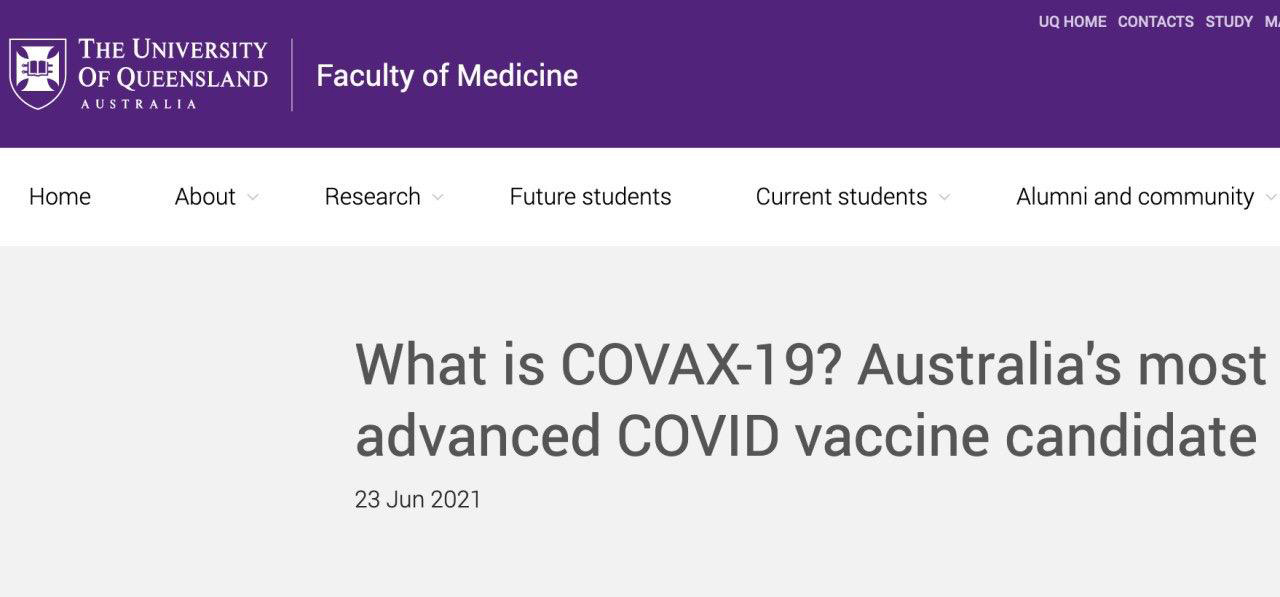Go to the Faculty of Medicine site title
Image resolution: width=1280 pixels, height=597 pixels.
pyautogui.click(x=447, y=75)
